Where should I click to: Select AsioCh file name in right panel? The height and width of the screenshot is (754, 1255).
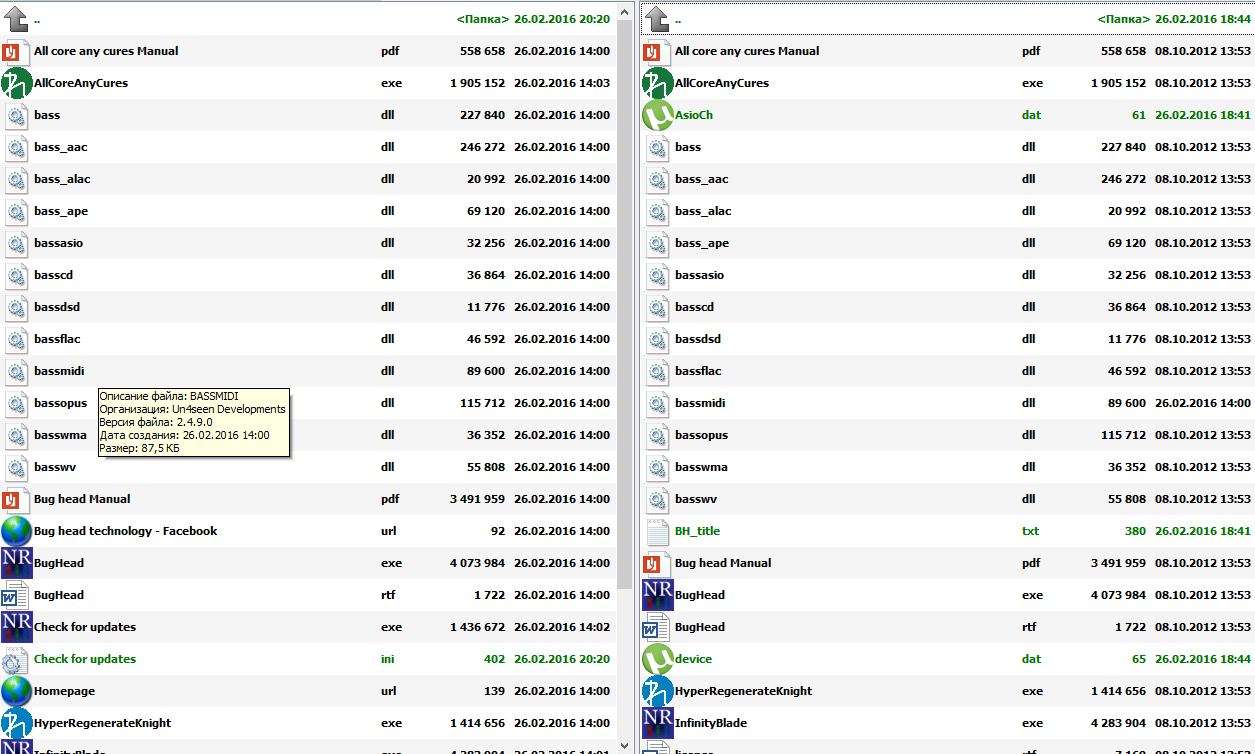click(694, 115)
